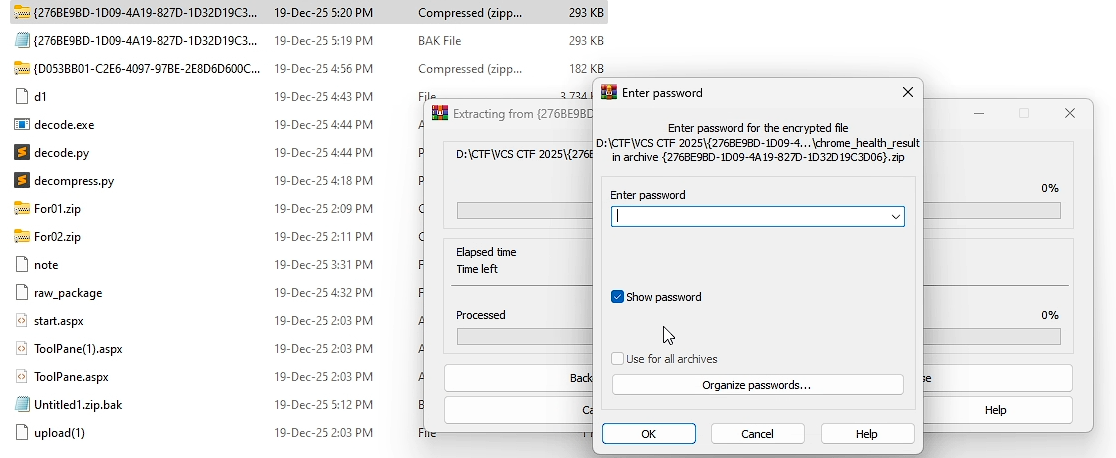Select file name ToolPane(1).aspx
Viewport: 1116px width, 458px height.
pyautogui.click(x=78, y=349)
